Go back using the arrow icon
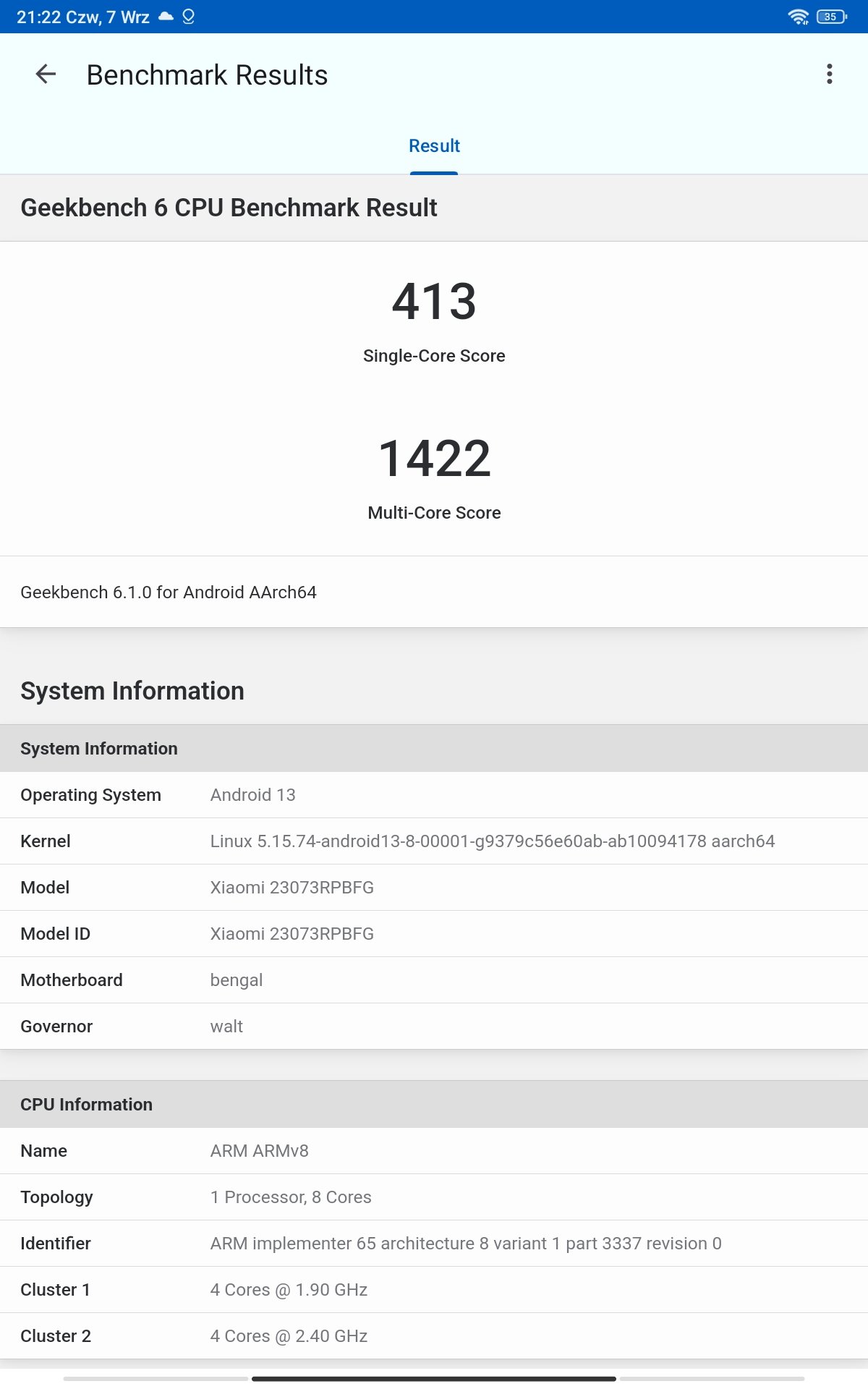 [x=46, y=74]
